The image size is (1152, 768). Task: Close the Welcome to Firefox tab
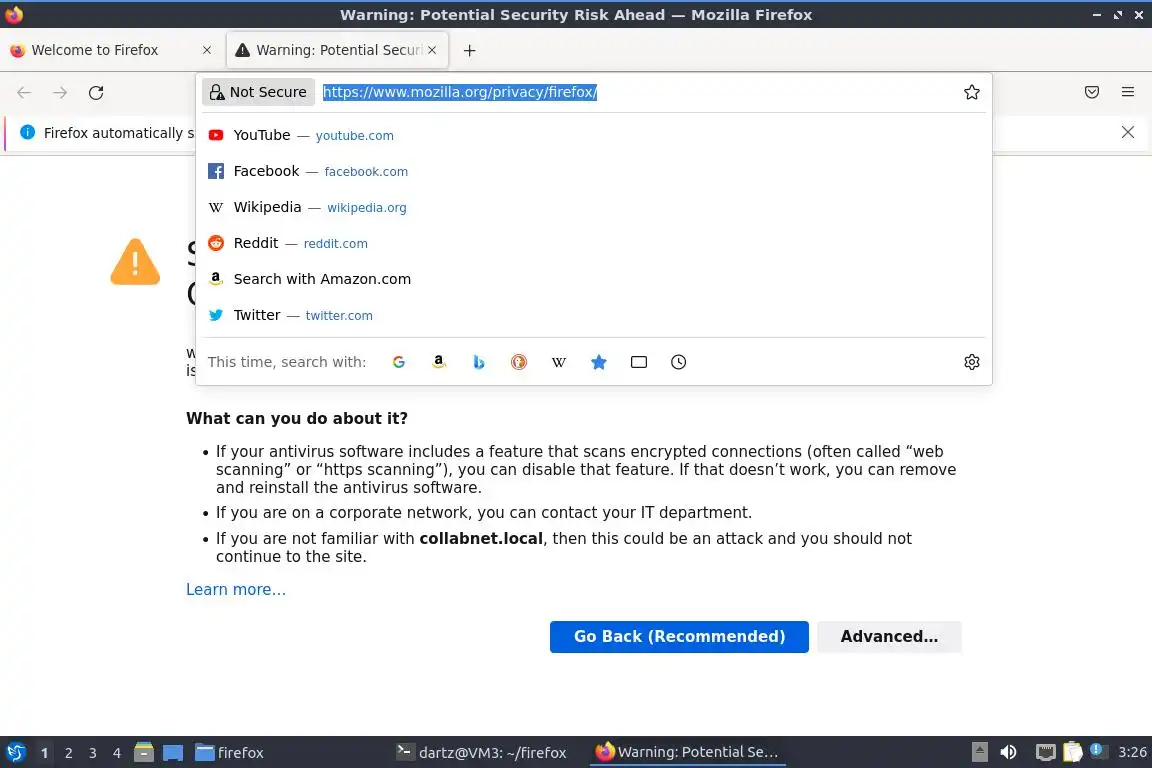[207, 50]
